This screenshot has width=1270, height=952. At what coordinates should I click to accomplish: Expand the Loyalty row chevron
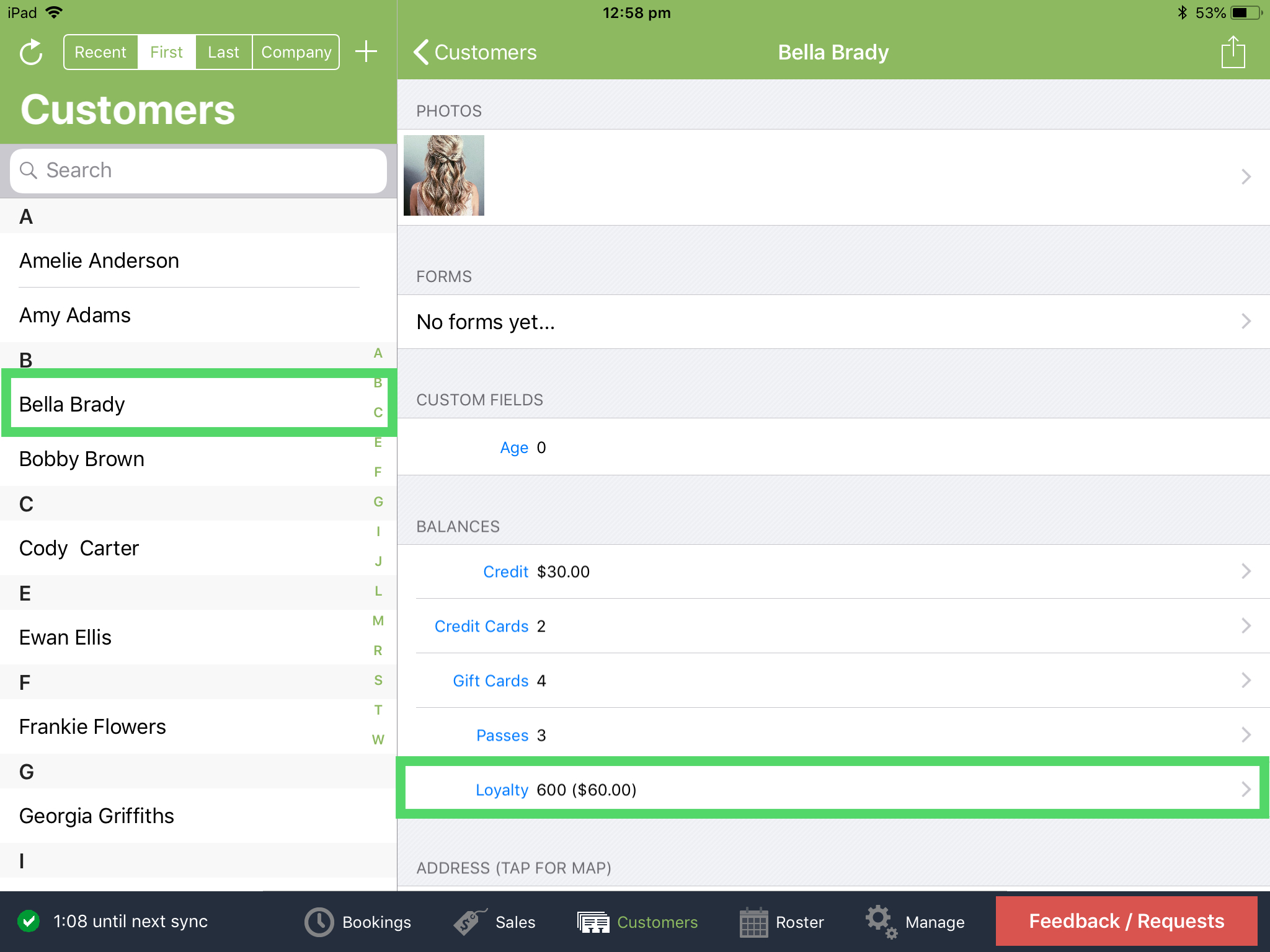pos(1246,789)
